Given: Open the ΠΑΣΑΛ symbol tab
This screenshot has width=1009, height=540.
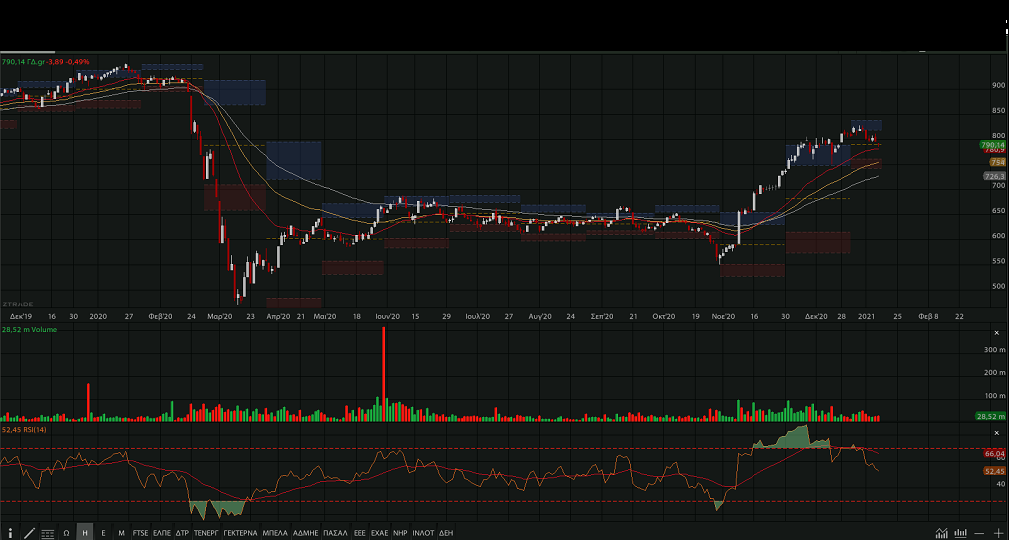Looking at the screenshot, I should [335, 533].
